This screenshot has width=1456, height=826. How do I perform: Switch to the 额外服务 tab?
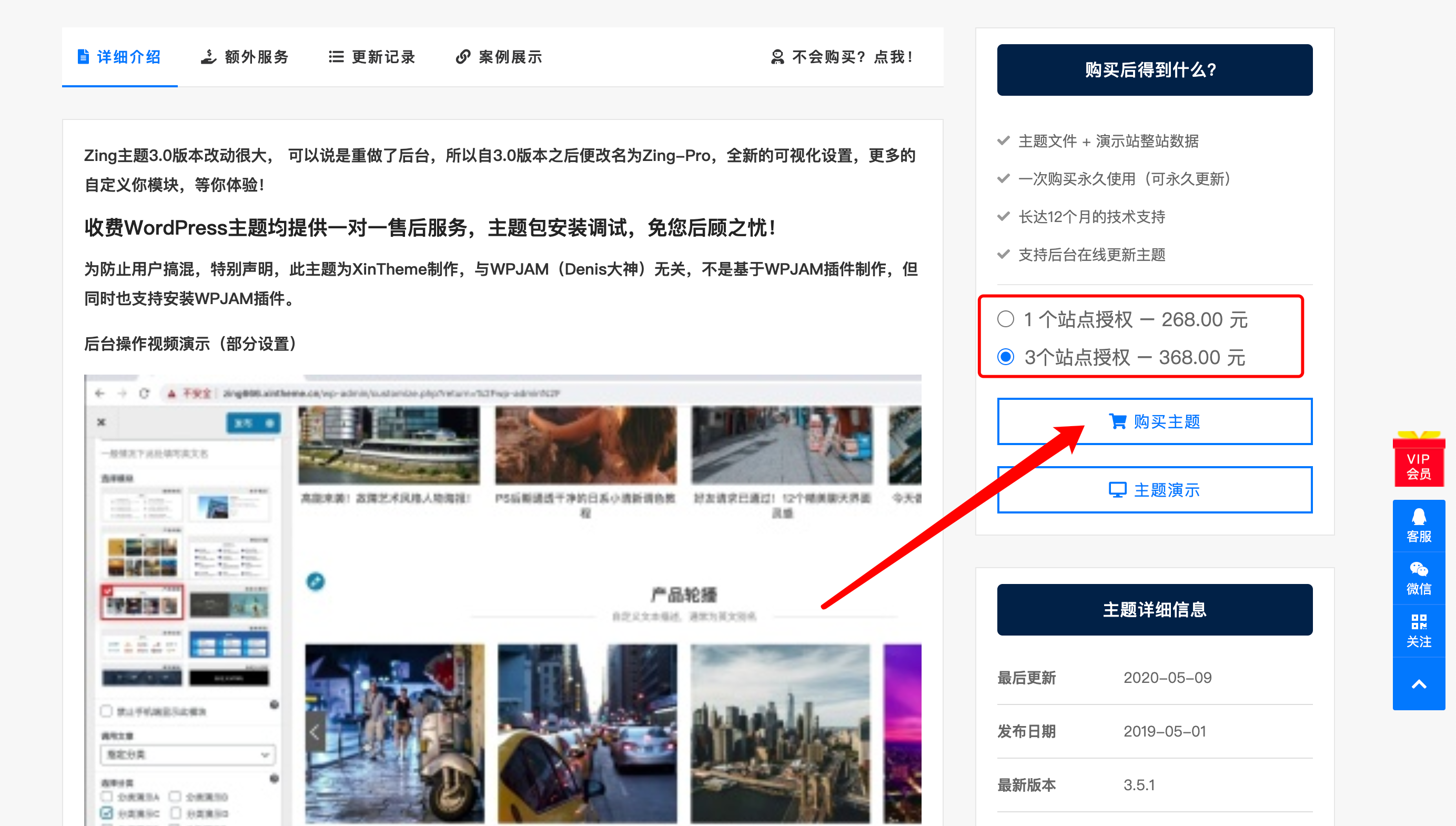coord(245,57)
